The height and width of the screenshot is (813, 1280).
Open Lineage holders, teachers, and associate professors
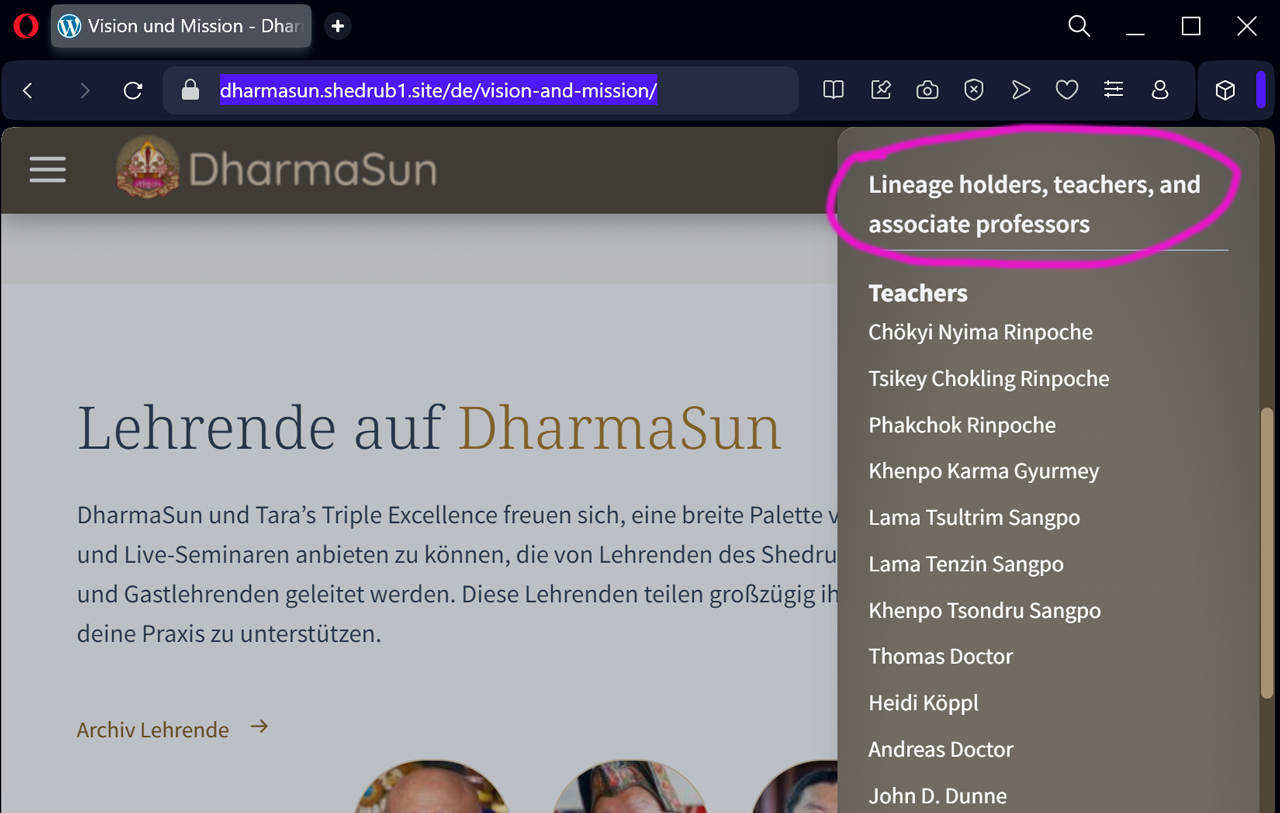click(1034, 204)
